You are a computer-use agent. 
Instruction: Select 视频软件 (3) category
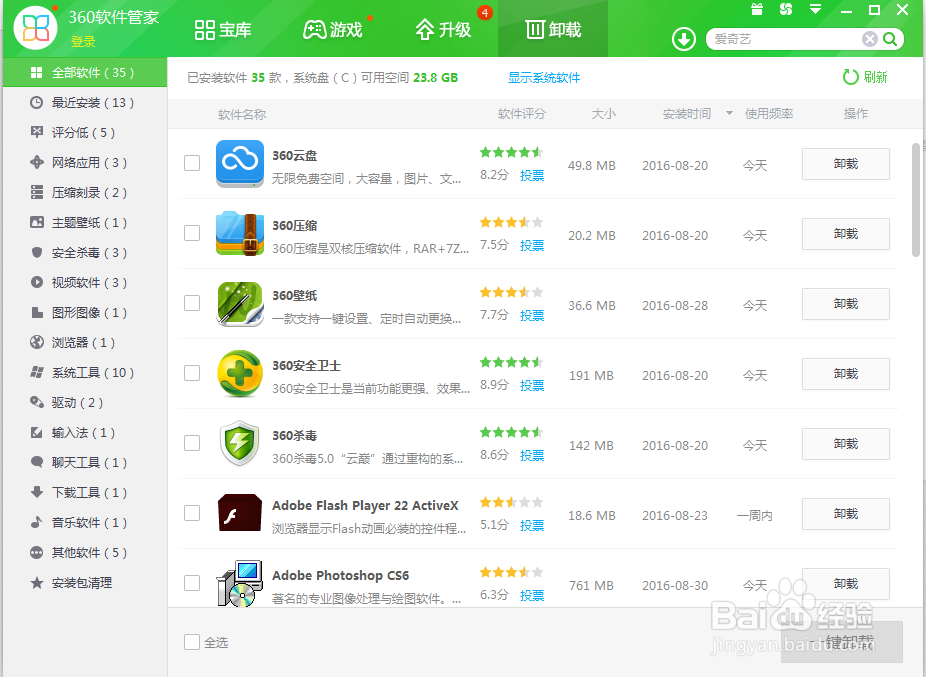click(85, 282)
